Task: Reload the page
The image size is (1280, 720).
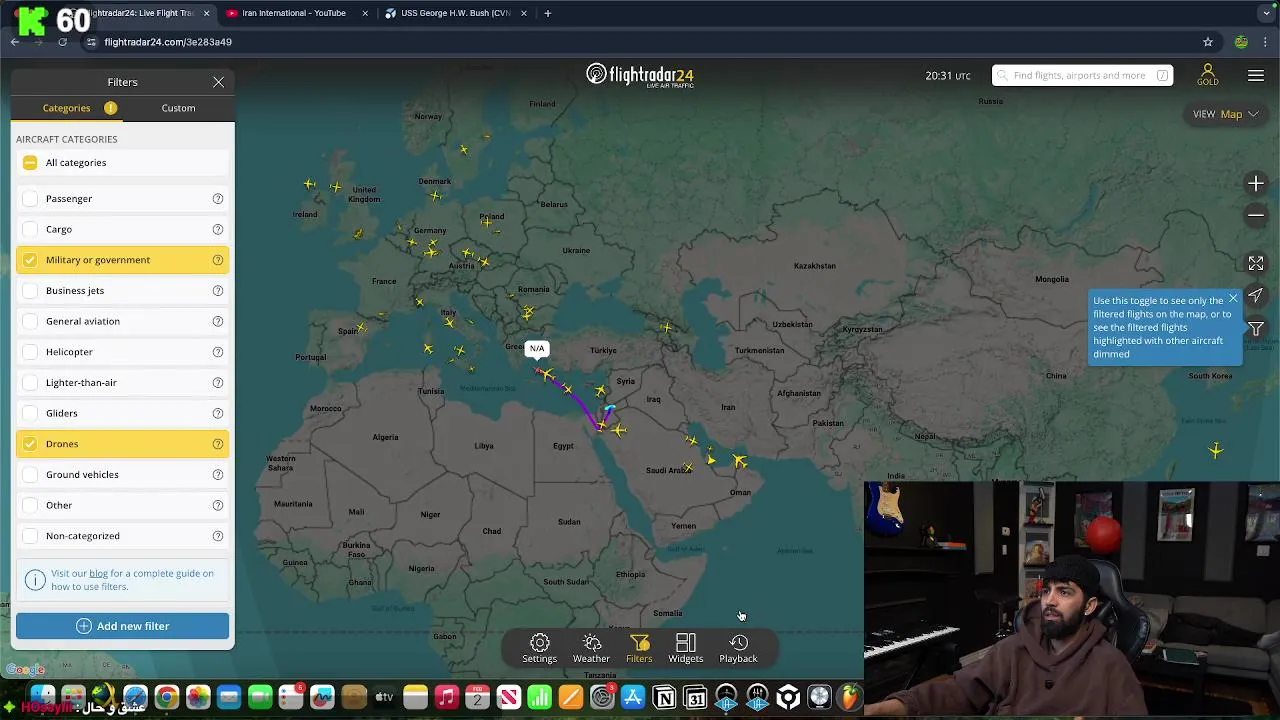Action: (x=62, y=42)
